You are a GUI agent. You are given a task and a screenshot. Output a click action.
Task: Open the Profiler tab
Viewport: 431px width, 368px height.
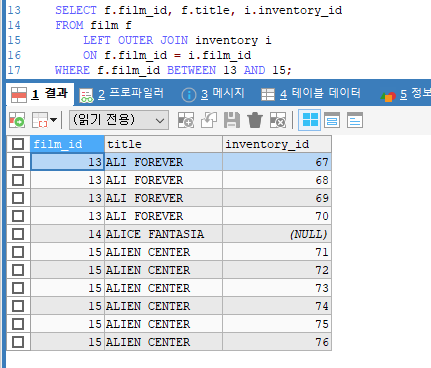point(122,94)
